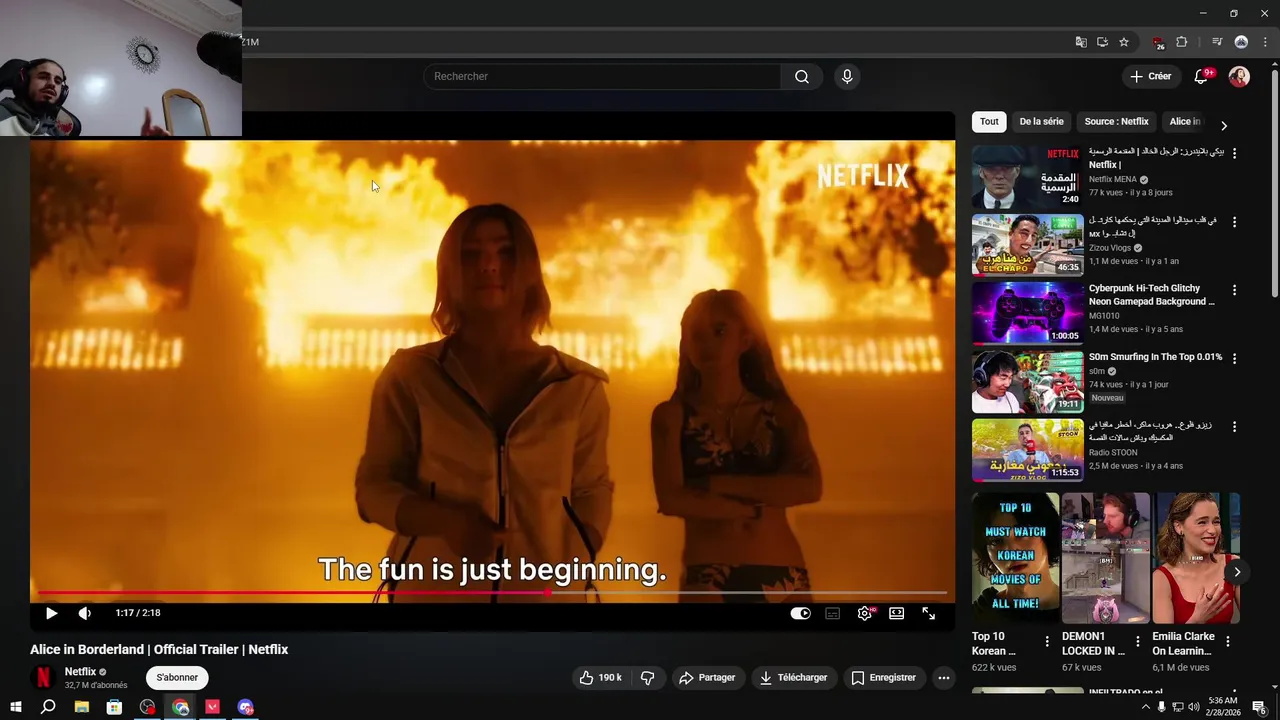Show more filter chips with arrow
The width and height of the screenshot is (1280, 720).
1224,125
